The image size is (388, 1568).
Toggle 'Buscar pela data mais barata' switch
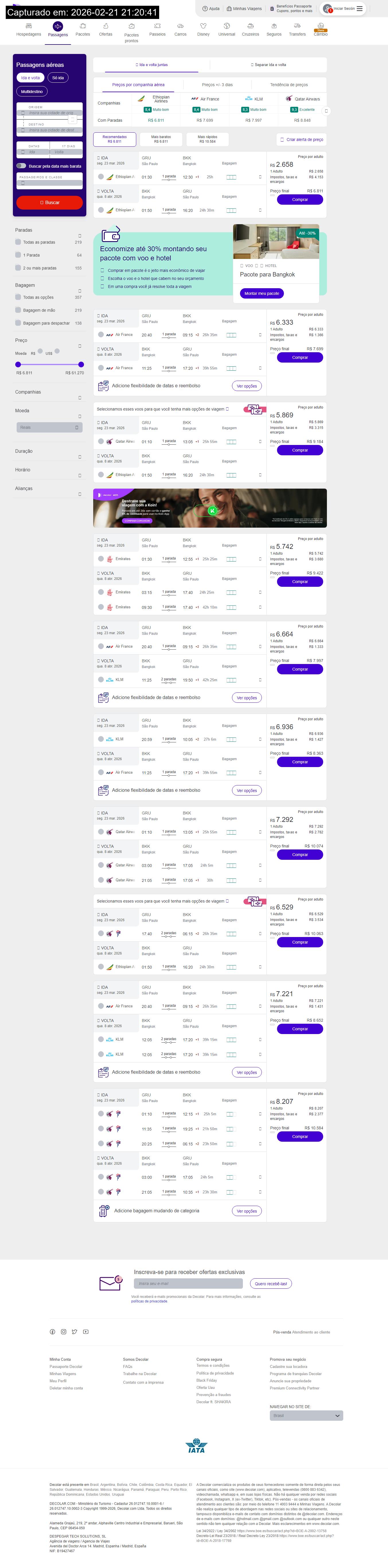21,166
